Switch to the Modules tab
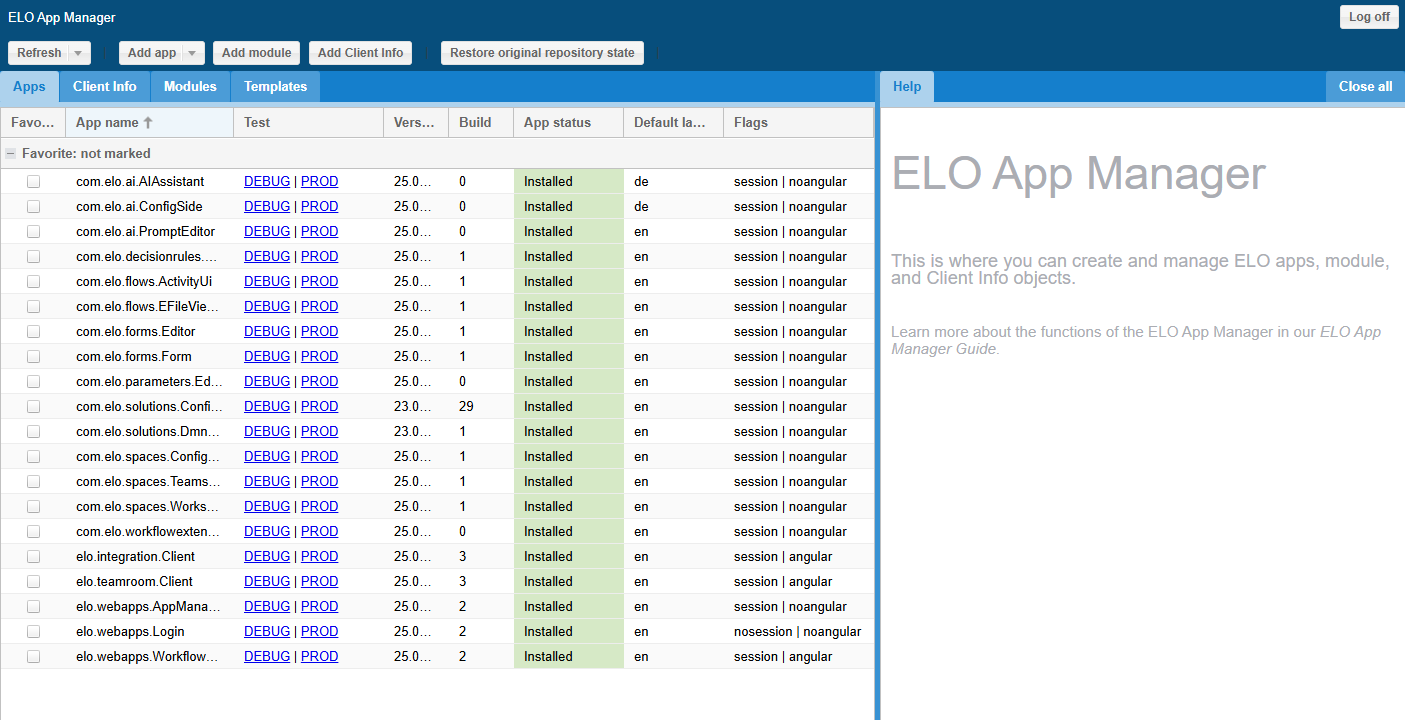Viewport: 1405px width, 720px height. coord(190,87)
